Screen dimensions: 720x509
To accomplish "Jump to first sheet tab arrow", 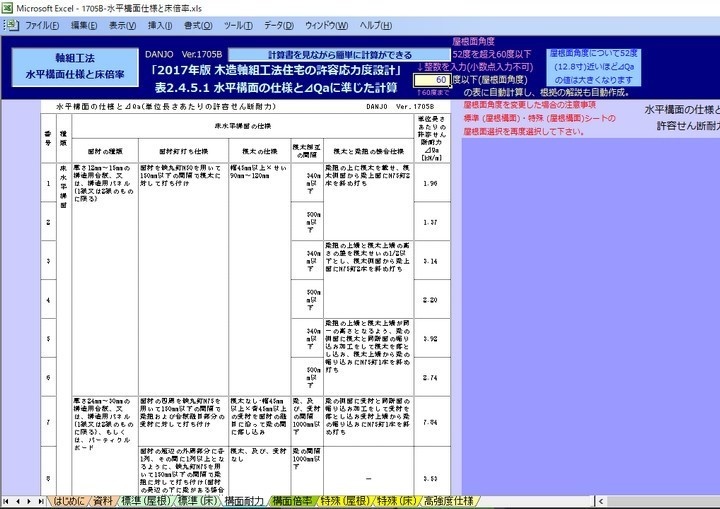I will point(6,501).
